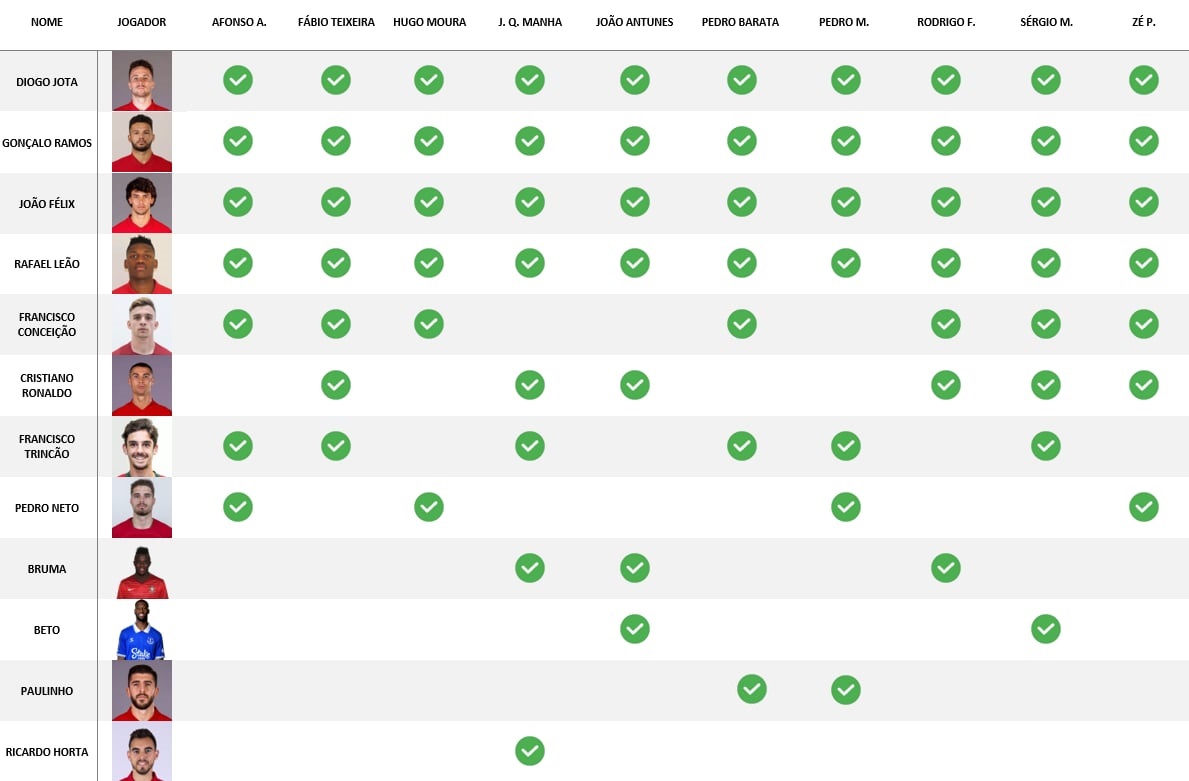Click Beto's checkmark in Sérgio M. column
Screen dimensions: 1189x781
tap(1046, 629)
